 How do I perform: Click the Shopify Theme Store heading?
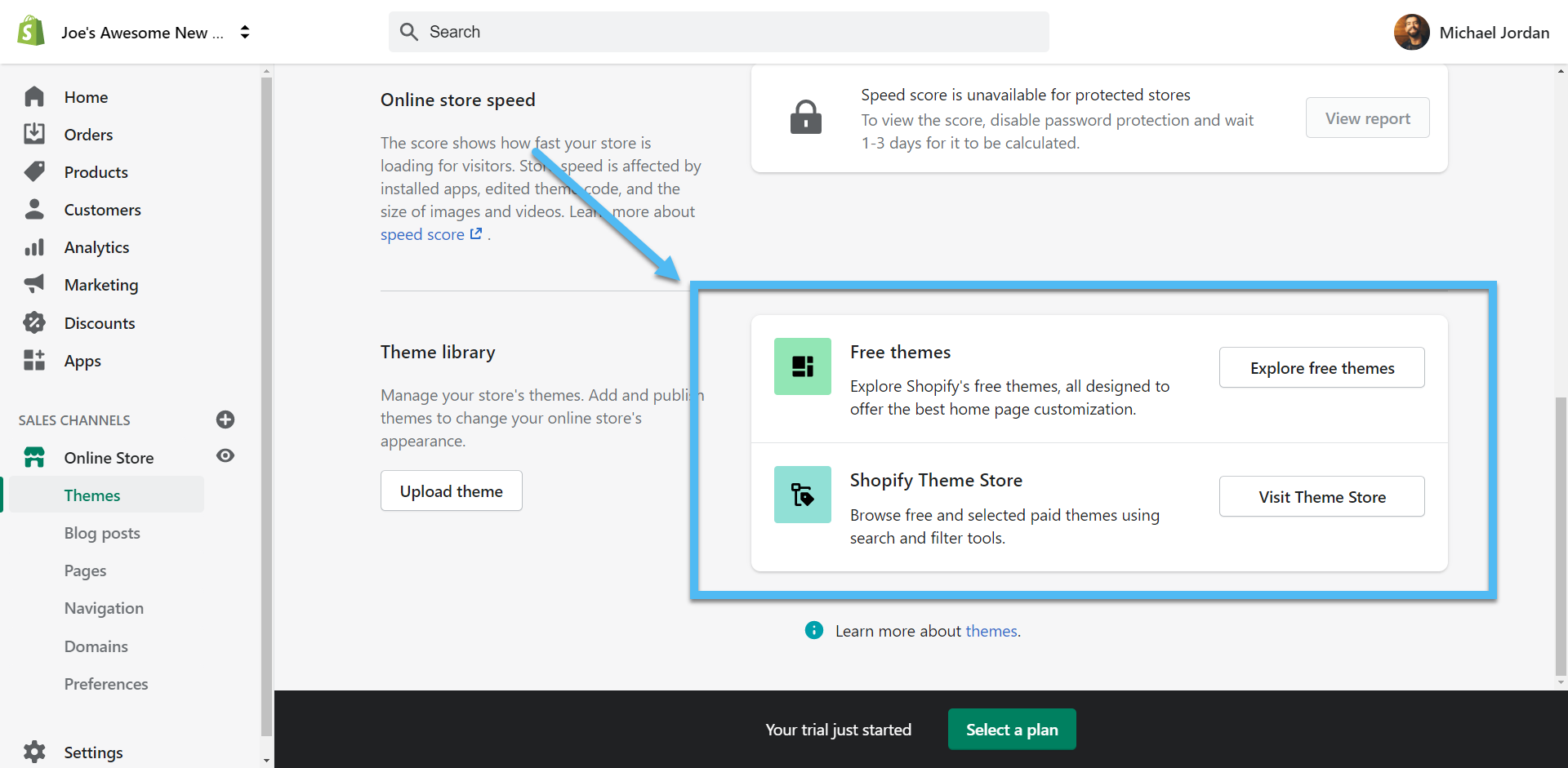click(936, 480)
